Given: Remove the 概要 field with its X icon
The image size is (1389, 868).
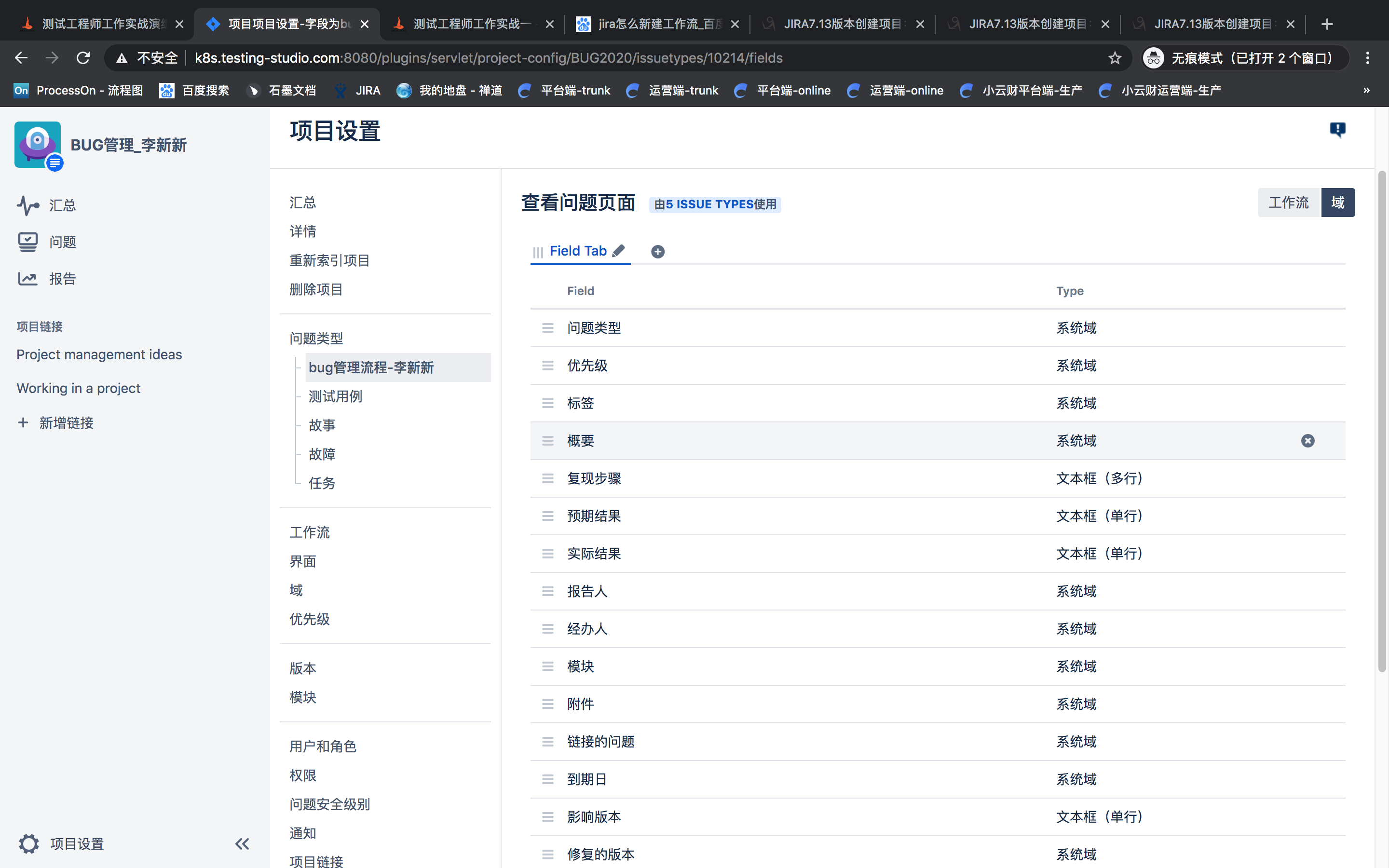Looking at the screenshot, I should (1307, 441).
